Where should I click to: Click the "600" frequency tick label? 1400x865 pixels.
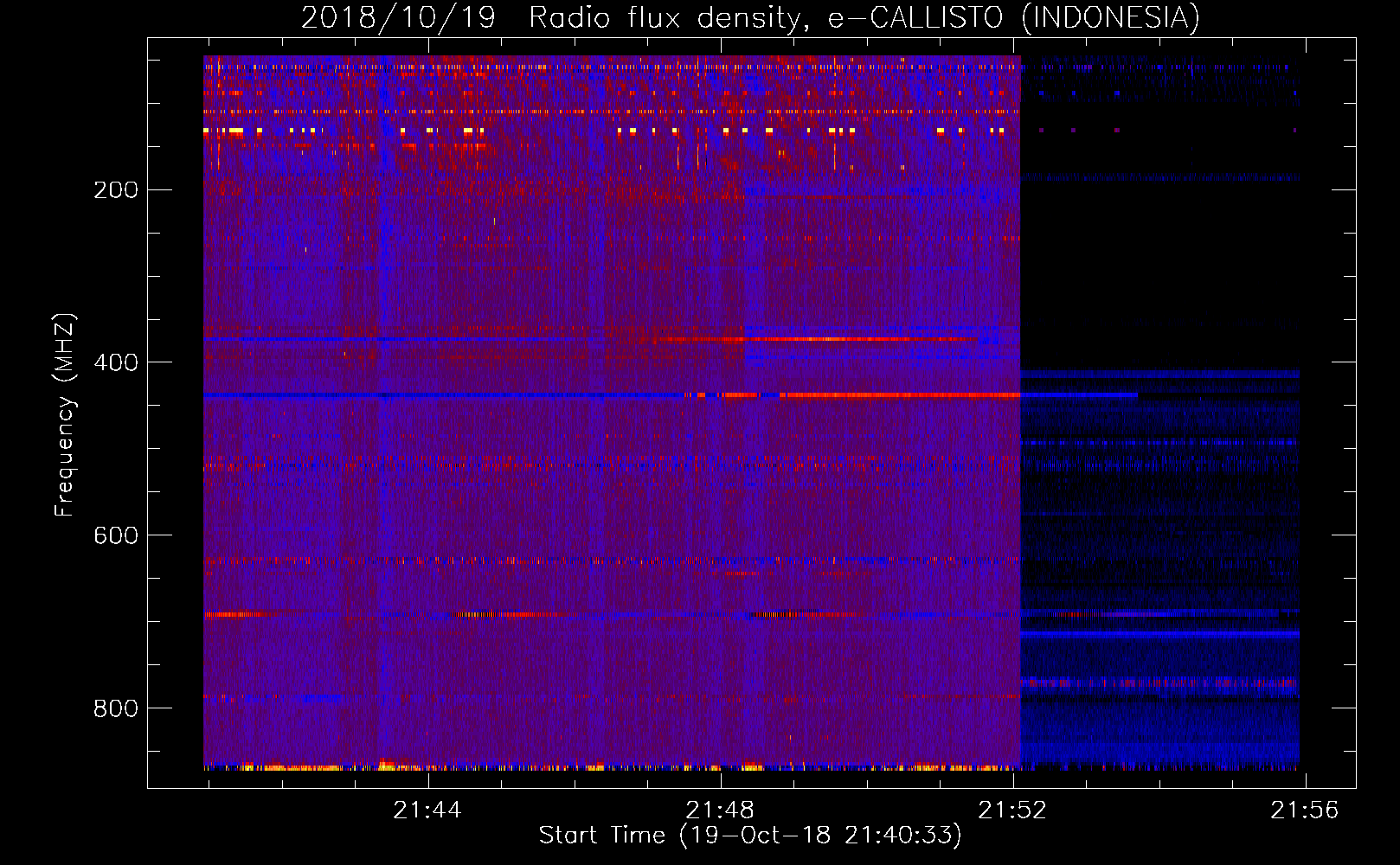click(x=116, y=536)
